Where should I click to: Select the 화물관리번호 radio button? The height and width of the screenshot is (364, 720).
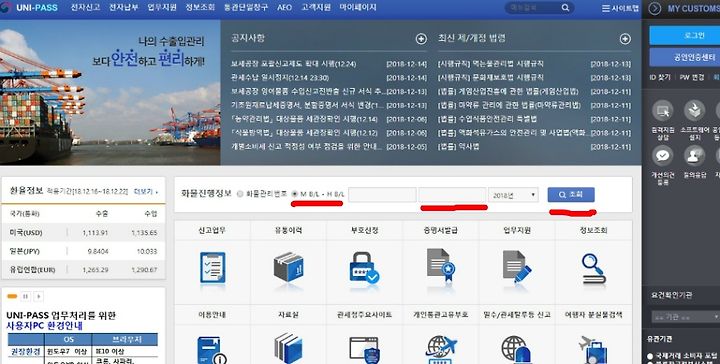click(x=240, y=194)
